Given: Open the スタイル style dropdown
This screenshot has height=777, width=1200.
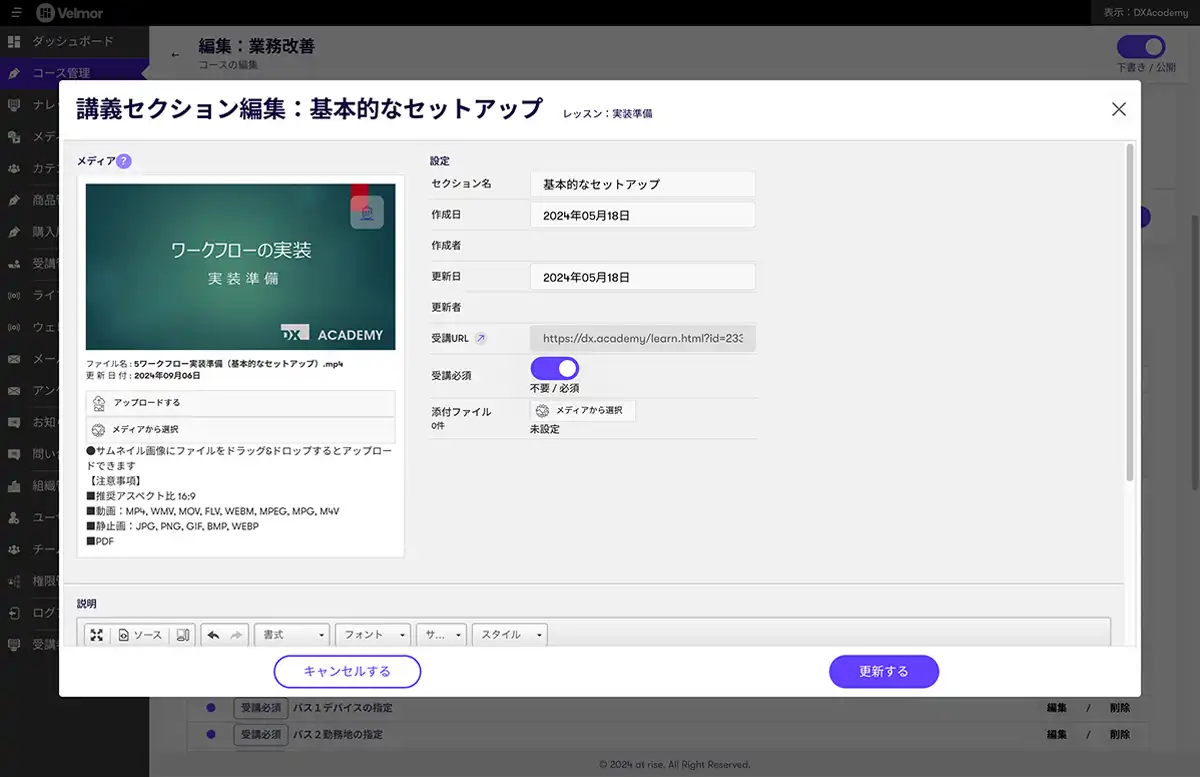Looking at the screenshot, I should tap(509, 635).
